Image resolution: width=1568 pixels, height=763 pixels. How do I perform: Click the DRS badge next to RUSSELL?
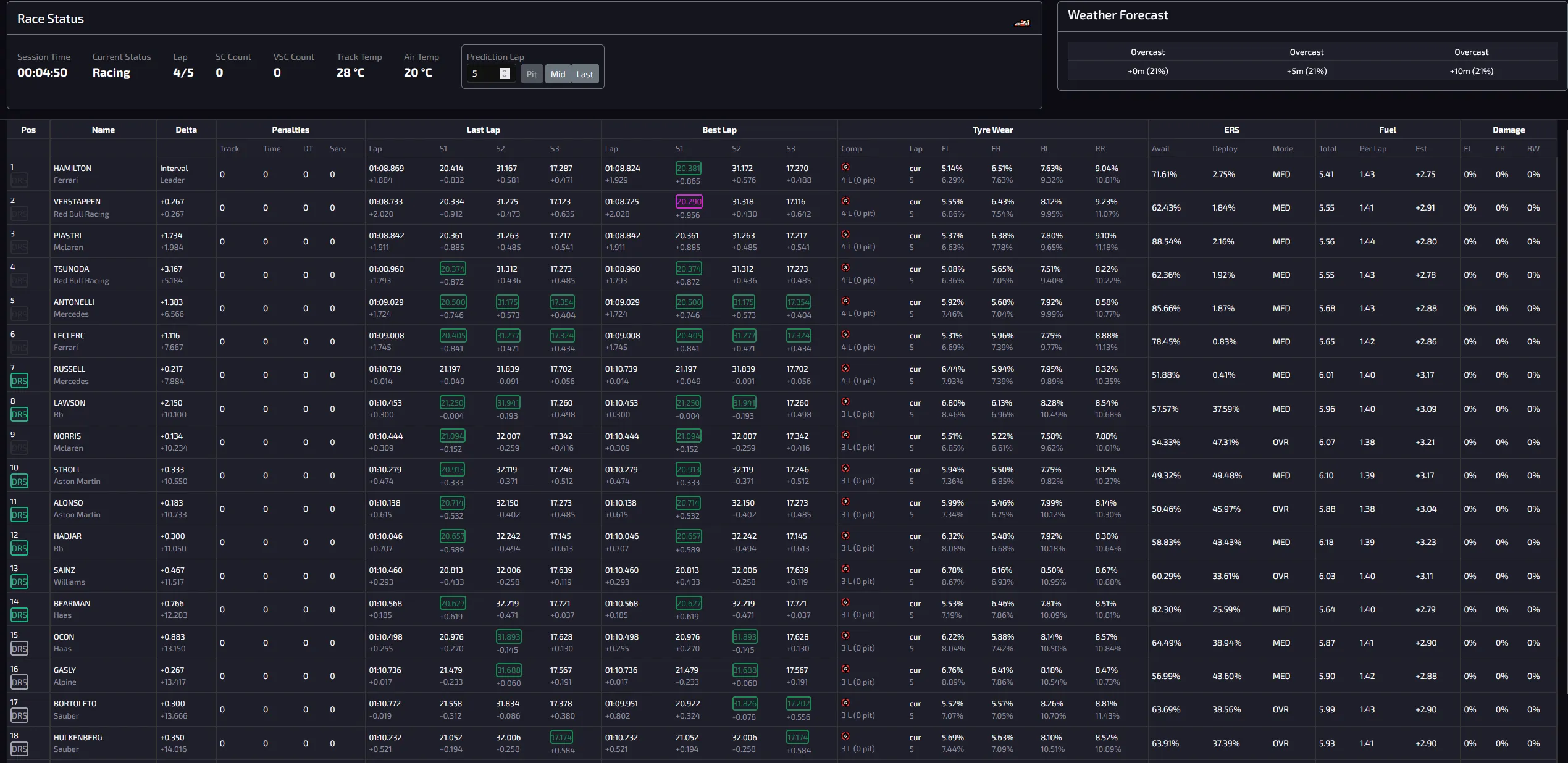[x=20, y=381]
